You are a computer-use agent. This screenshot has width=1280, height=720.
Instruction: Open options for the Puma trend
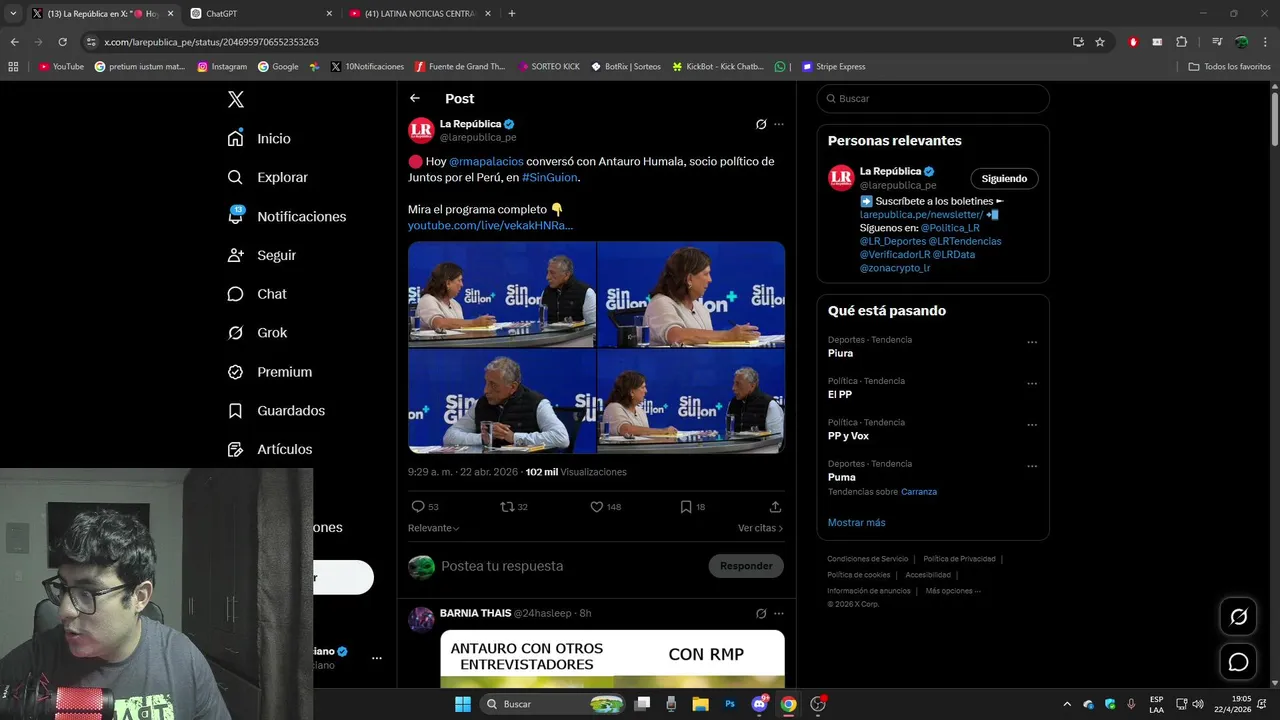1032,467
